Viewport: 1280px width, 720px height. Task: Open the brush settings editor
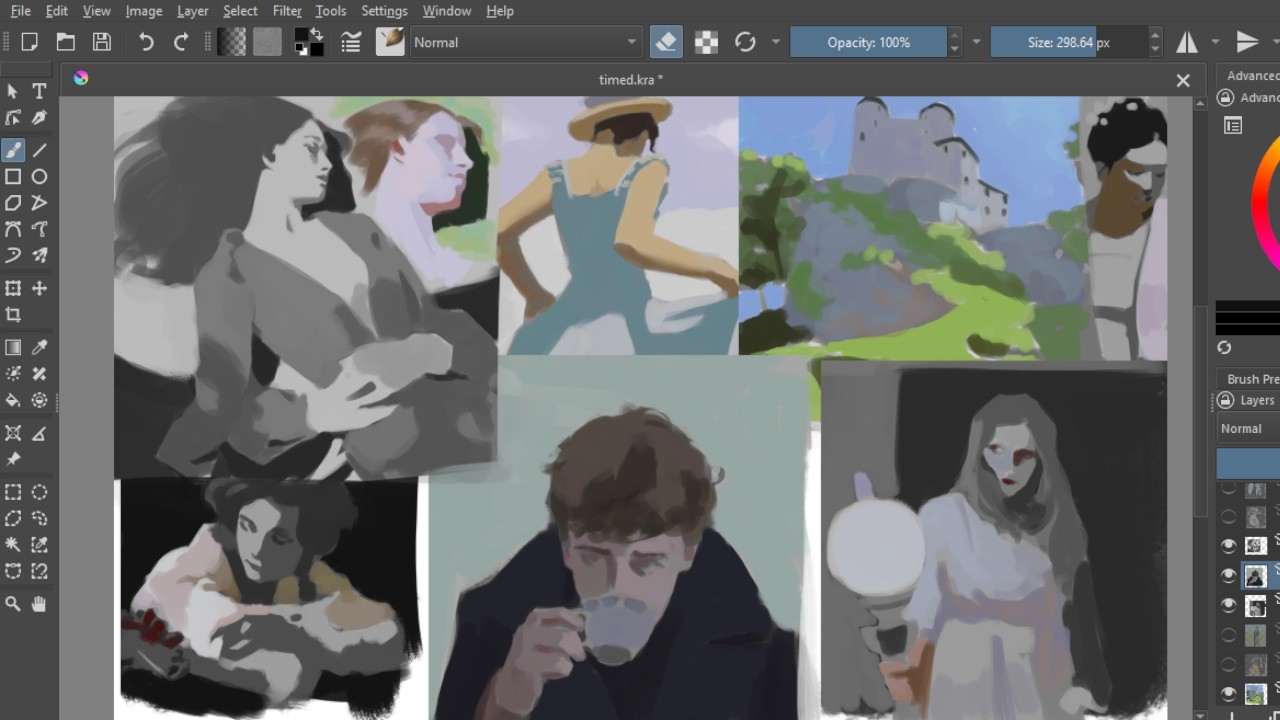[x=351, y=42]
